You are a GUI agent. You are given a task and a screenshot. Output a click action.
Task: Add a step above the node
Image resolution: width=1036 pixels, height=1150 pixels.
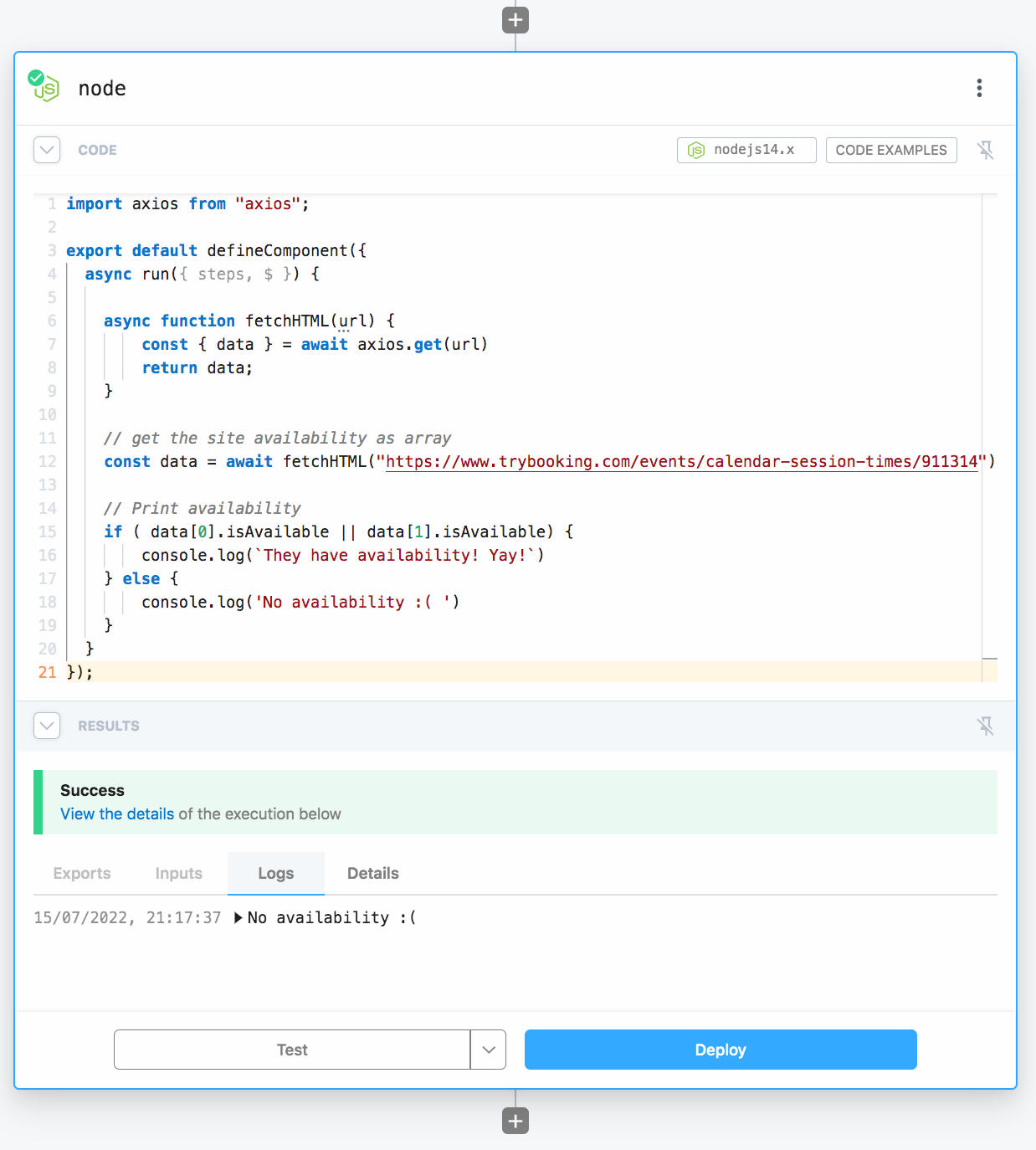tap(515, 20)
